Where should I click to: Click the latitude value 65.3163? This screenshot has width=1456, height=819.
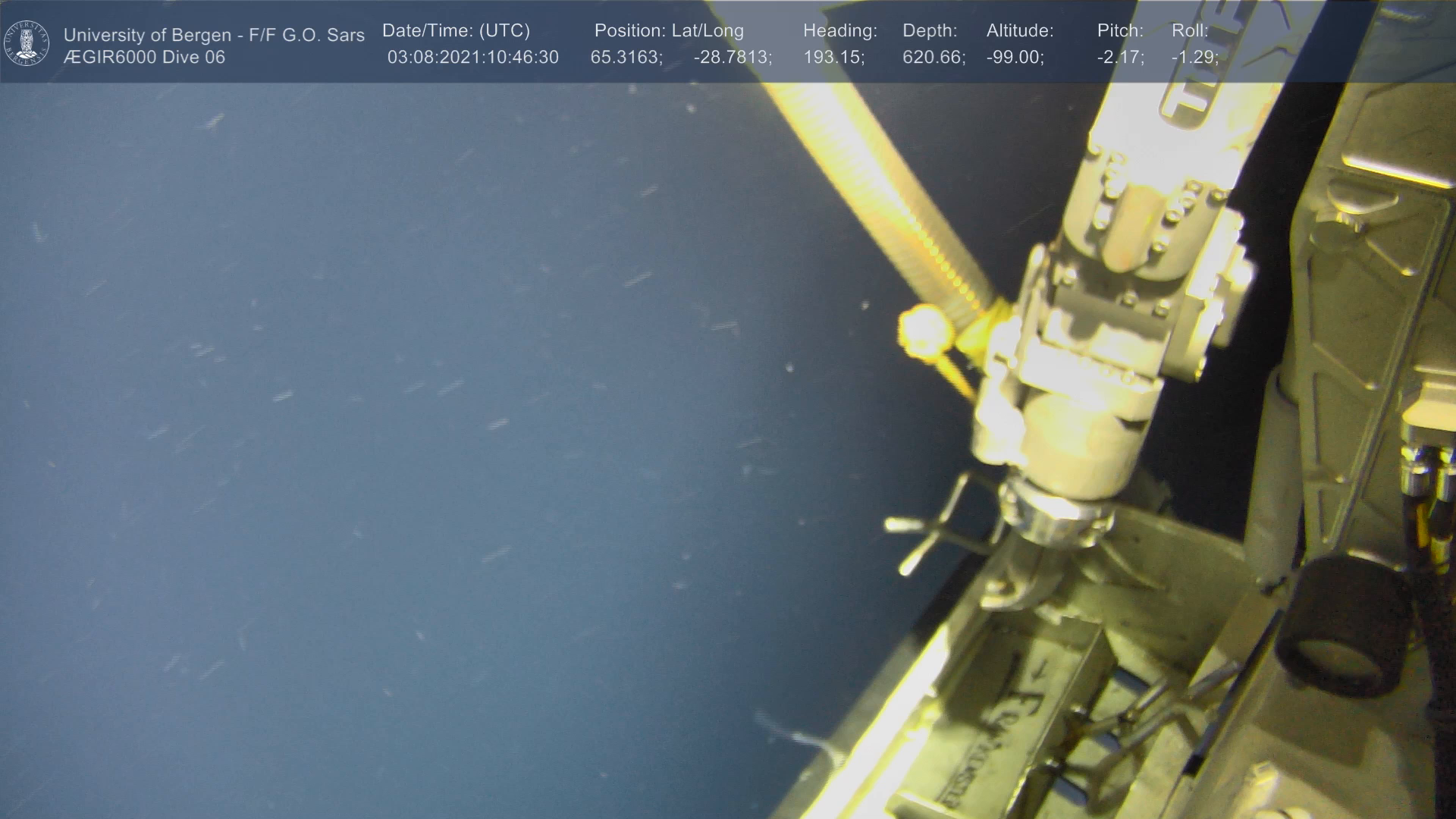tap(626, 57)
